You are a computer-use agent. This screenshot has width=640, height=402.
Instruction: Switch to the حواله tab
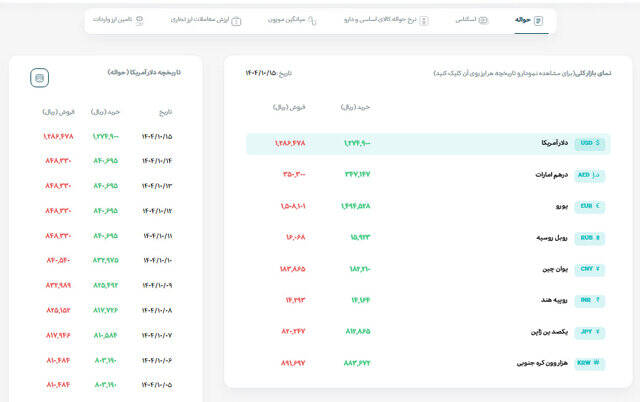point(527,20)
